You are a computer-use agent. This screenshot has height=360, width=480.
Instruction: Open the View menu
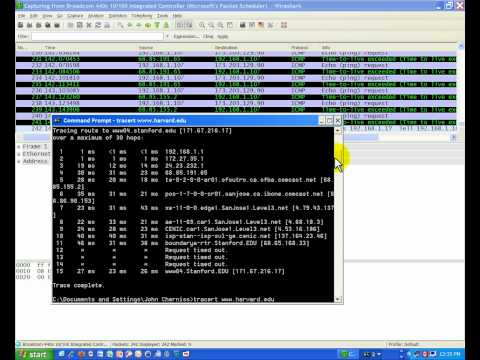click(x=47, y=16)
